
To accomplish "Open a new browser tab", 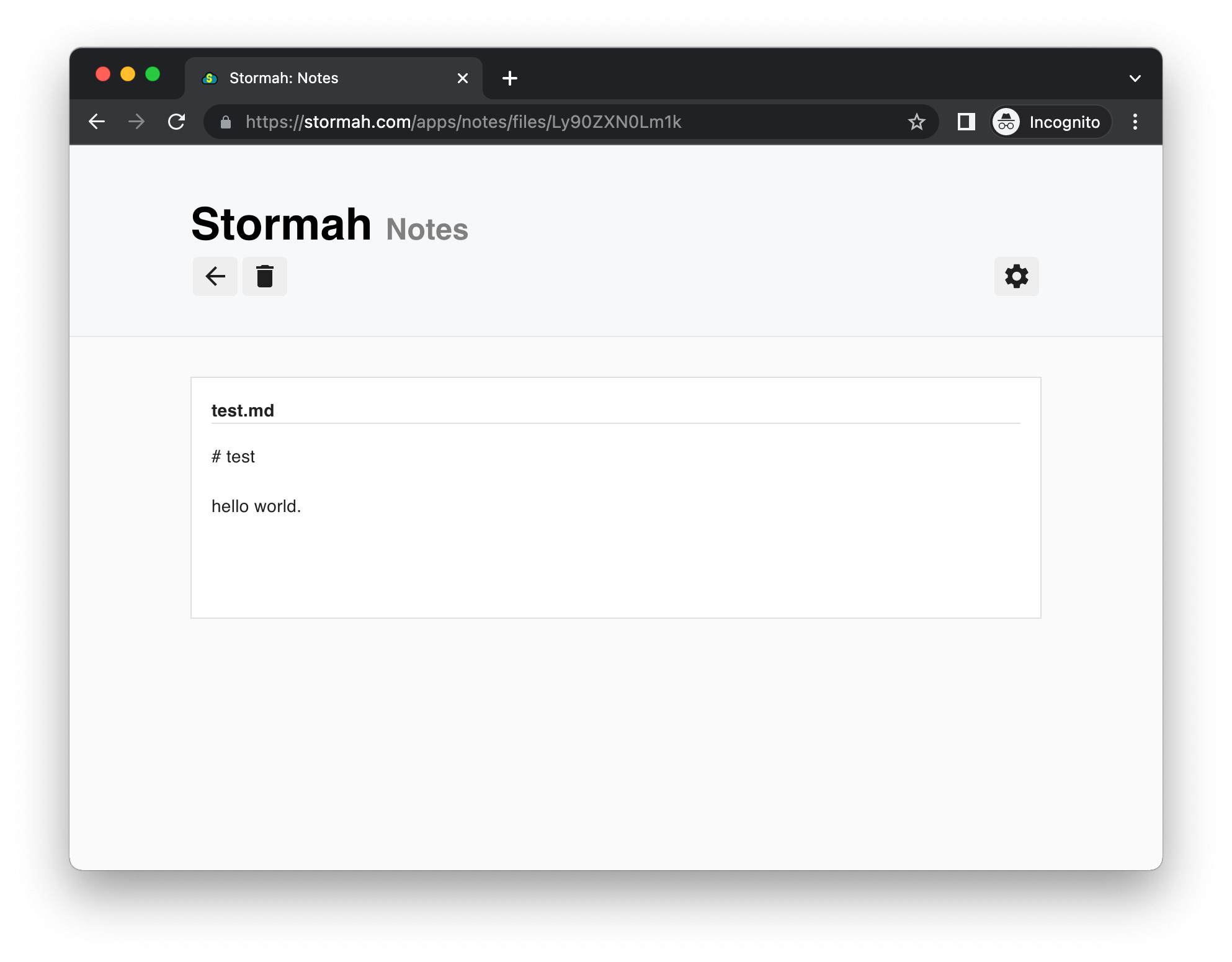I will click(x=509, y=78).
